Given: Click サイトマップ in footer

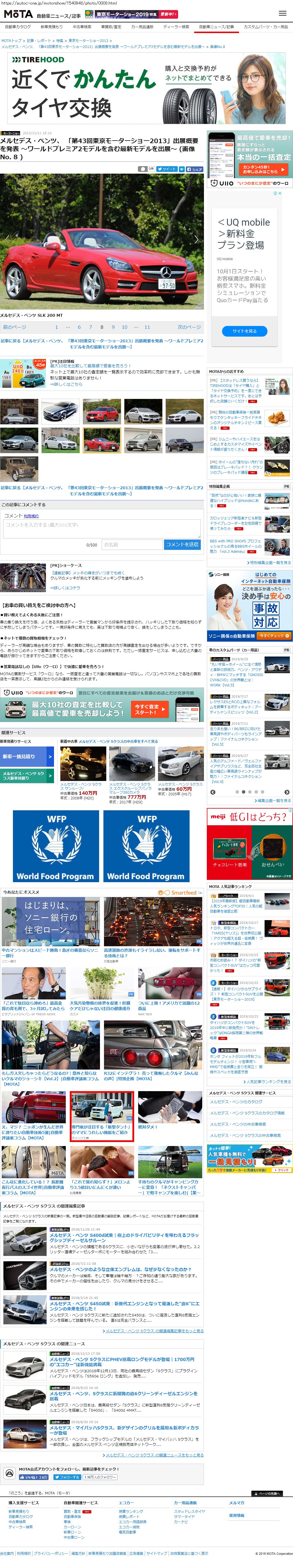Looking at the screenshot, I should (x=157, y=1553).
